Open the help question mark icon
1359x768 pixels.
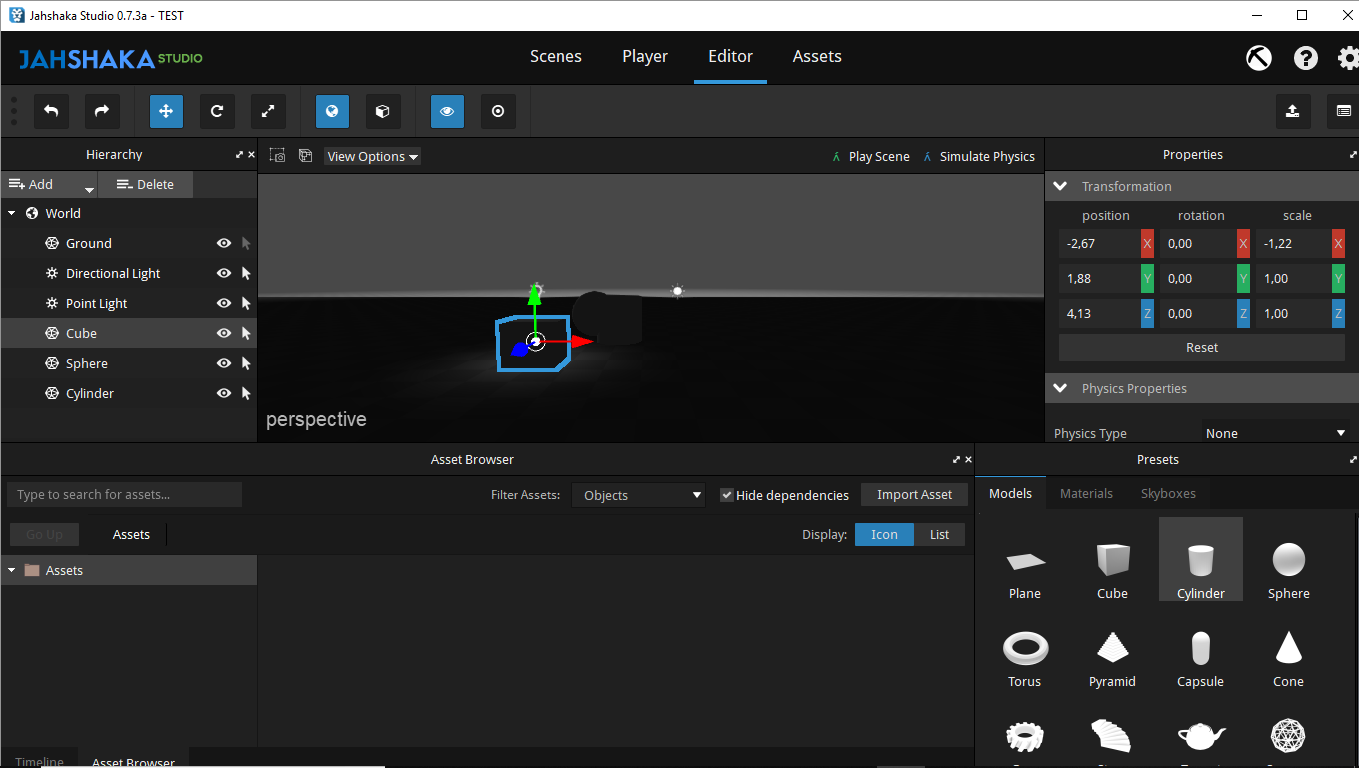pyautogui.click(x=1306, y=58)
